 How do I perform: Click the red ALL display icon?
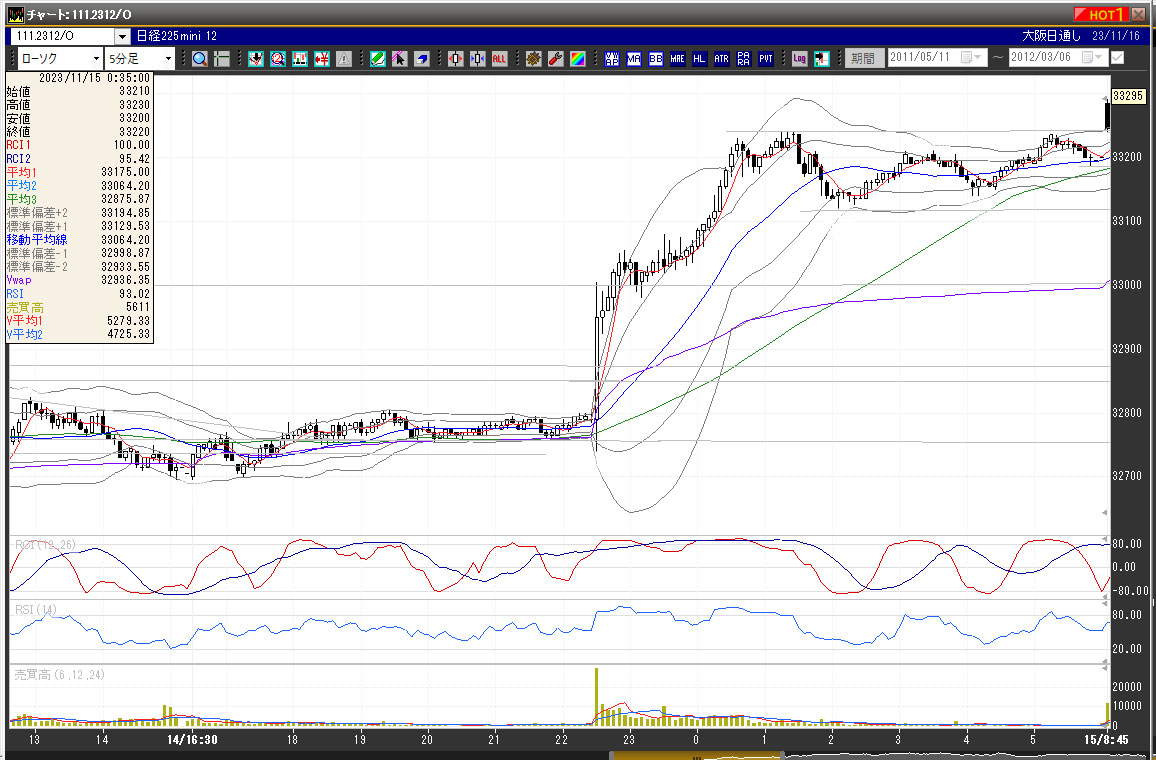tap(499, 59)
